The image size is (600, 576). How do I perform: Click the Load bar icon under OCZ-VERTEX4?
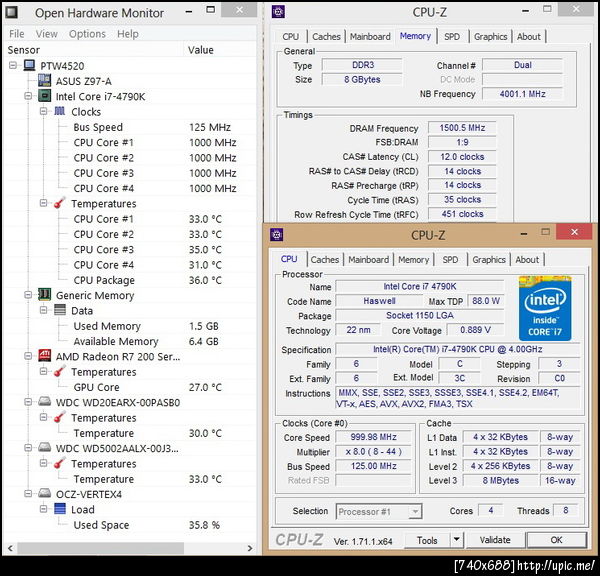60,509
